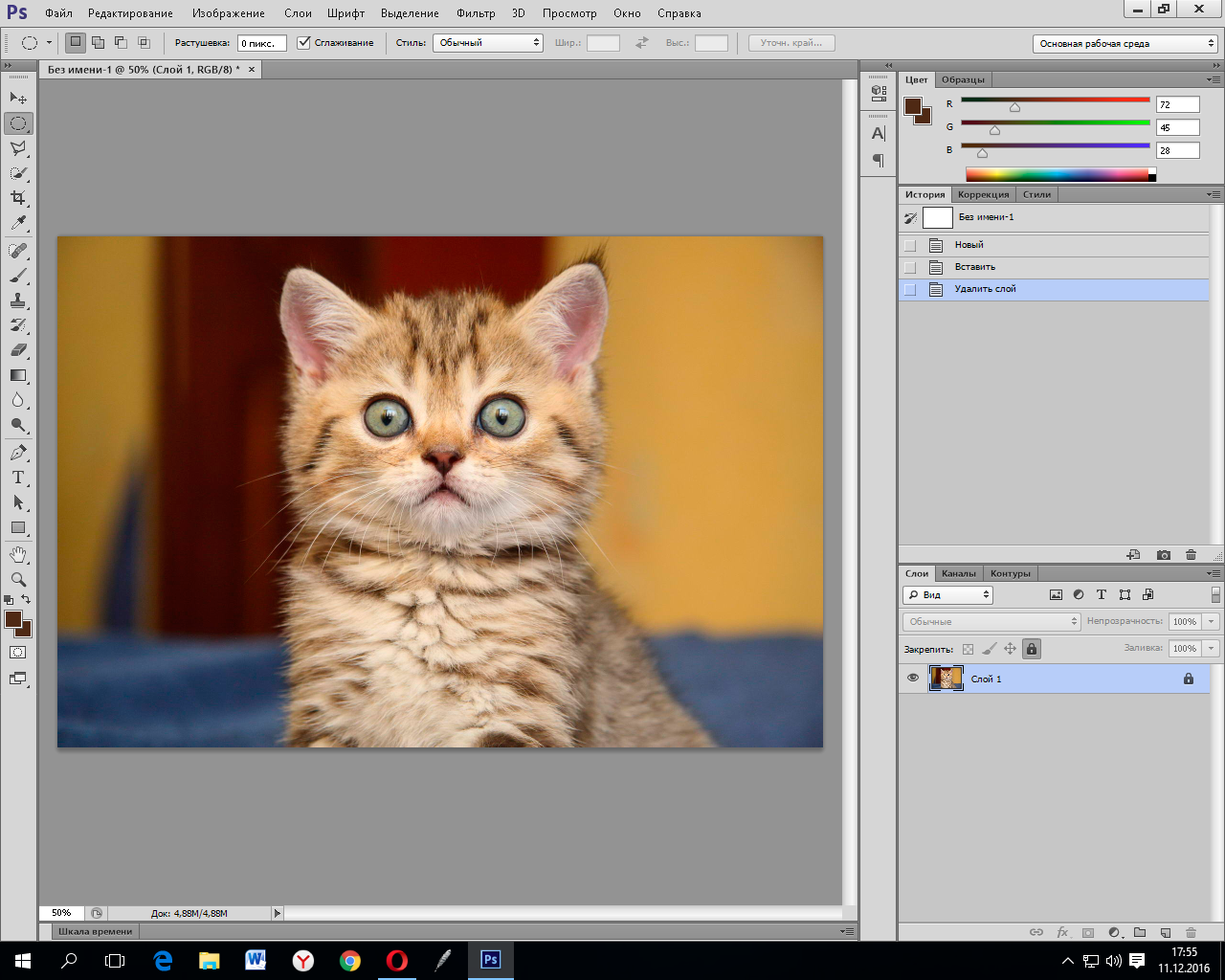Image resolution: width=1225 pixels, height=980 pixels.
Task: Select the Move tool
Action: pyautogui.click(x=18, y=98)
